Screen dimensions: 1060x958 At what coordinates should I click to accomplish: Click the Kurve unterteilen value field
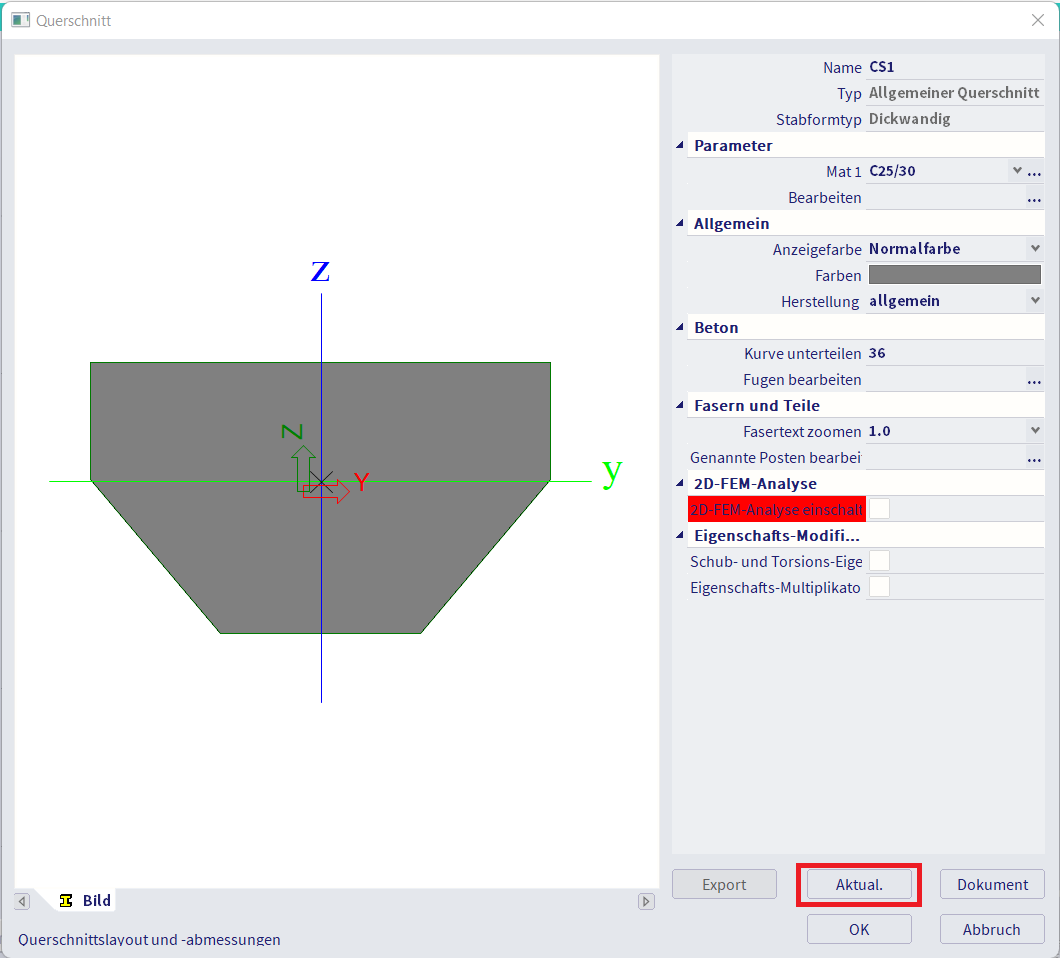[x=950, y=353]
